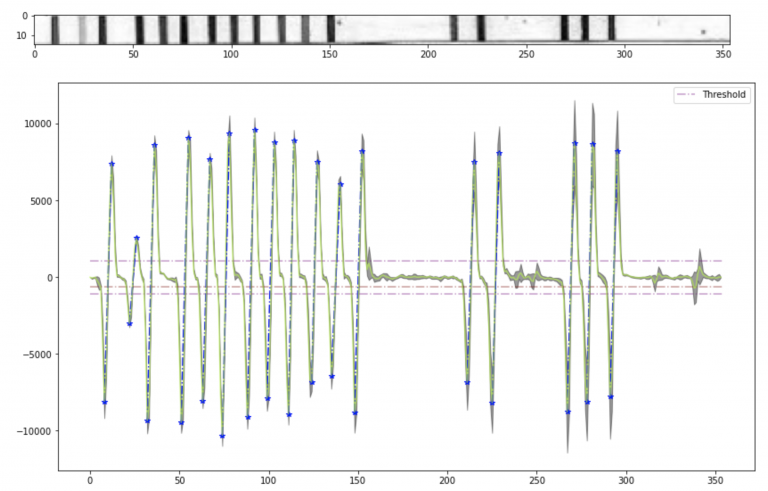This screenshot has width=768, height=491.
Task: Click the −5000 tick label on y-axis
Action: [37, 354]
